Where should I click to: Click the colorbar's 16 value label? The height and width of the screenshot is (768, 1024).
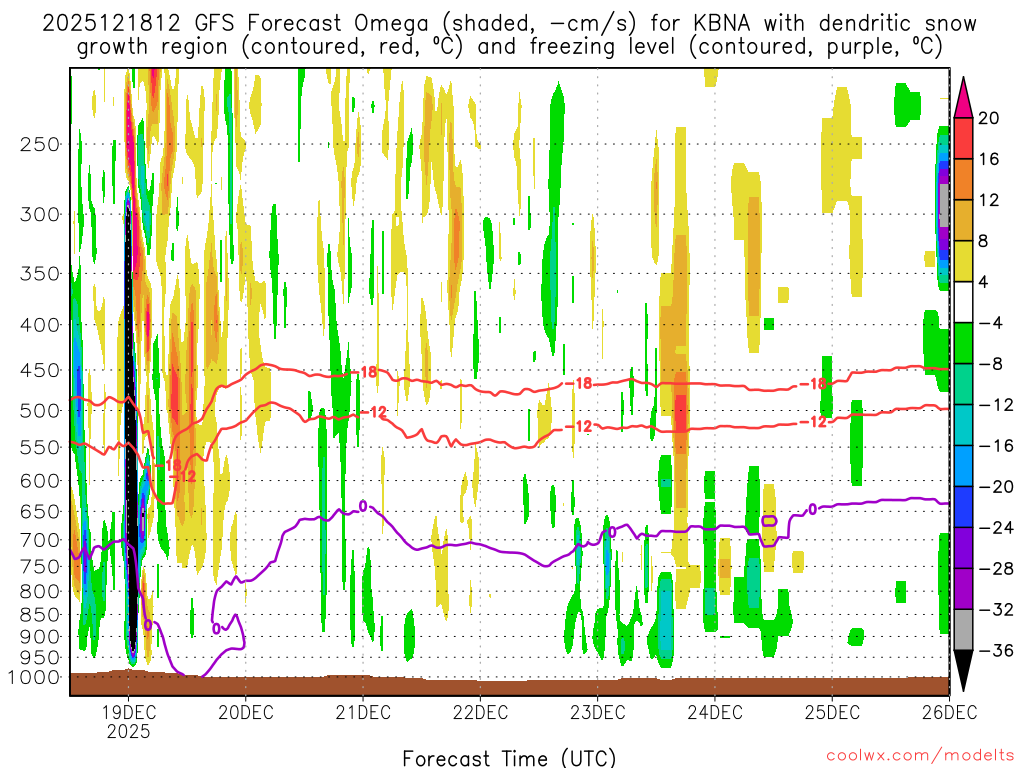[989, 159]
